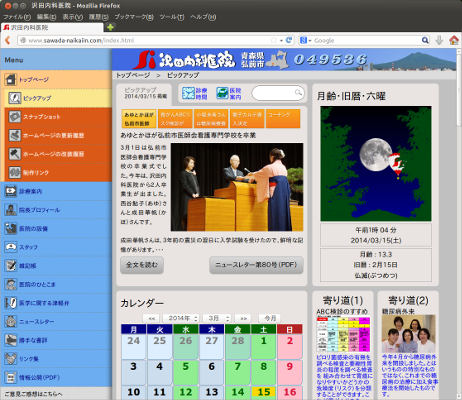Click the 勝手な書評 book icon
This screenshot has width=462, height=400.
[x=11, y=340]
